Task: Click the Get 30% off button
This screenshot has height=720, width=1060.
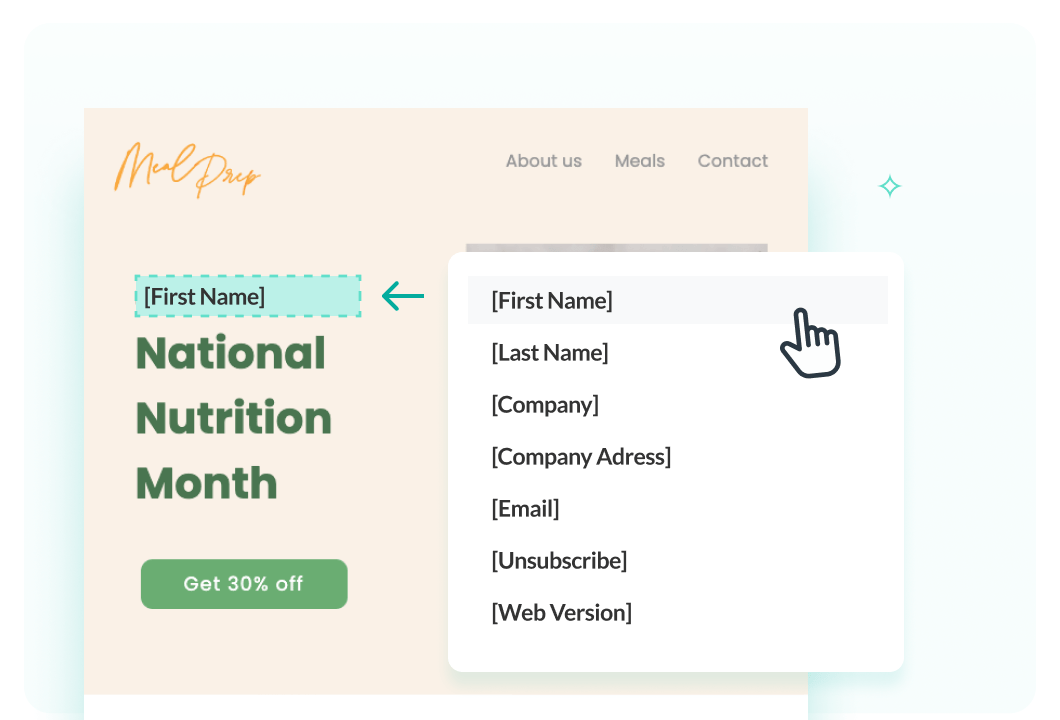Action: [x=244, y=584]
